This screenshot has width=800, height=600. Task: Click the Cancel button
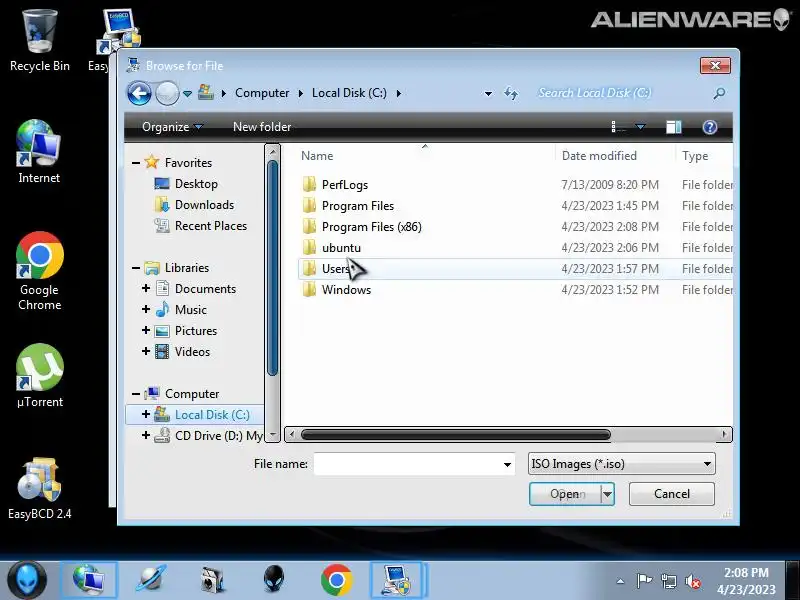[671, 494]
